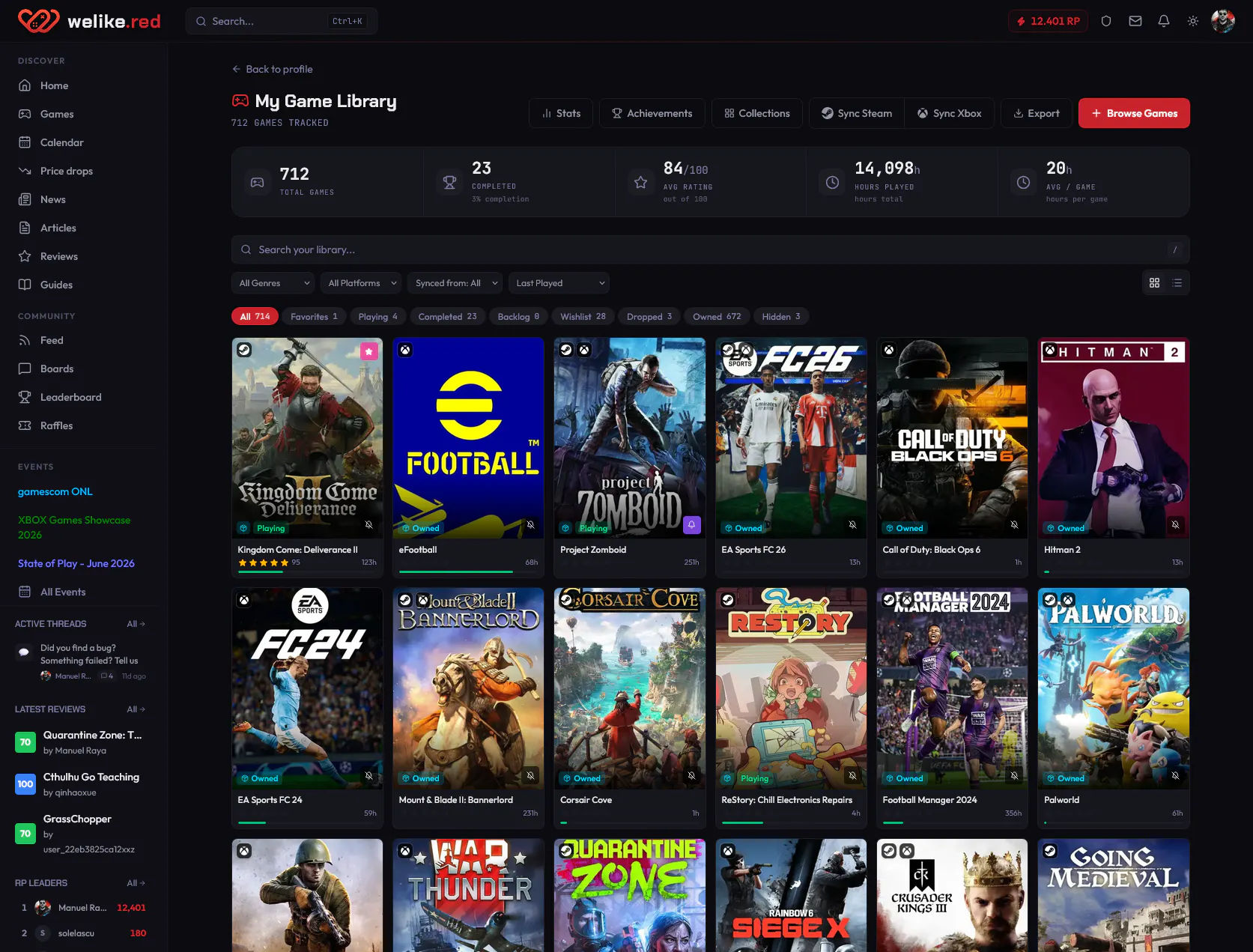Expand RP Leaders All arrow
This screenshot has width=1253, height=952.
[136, 883]
